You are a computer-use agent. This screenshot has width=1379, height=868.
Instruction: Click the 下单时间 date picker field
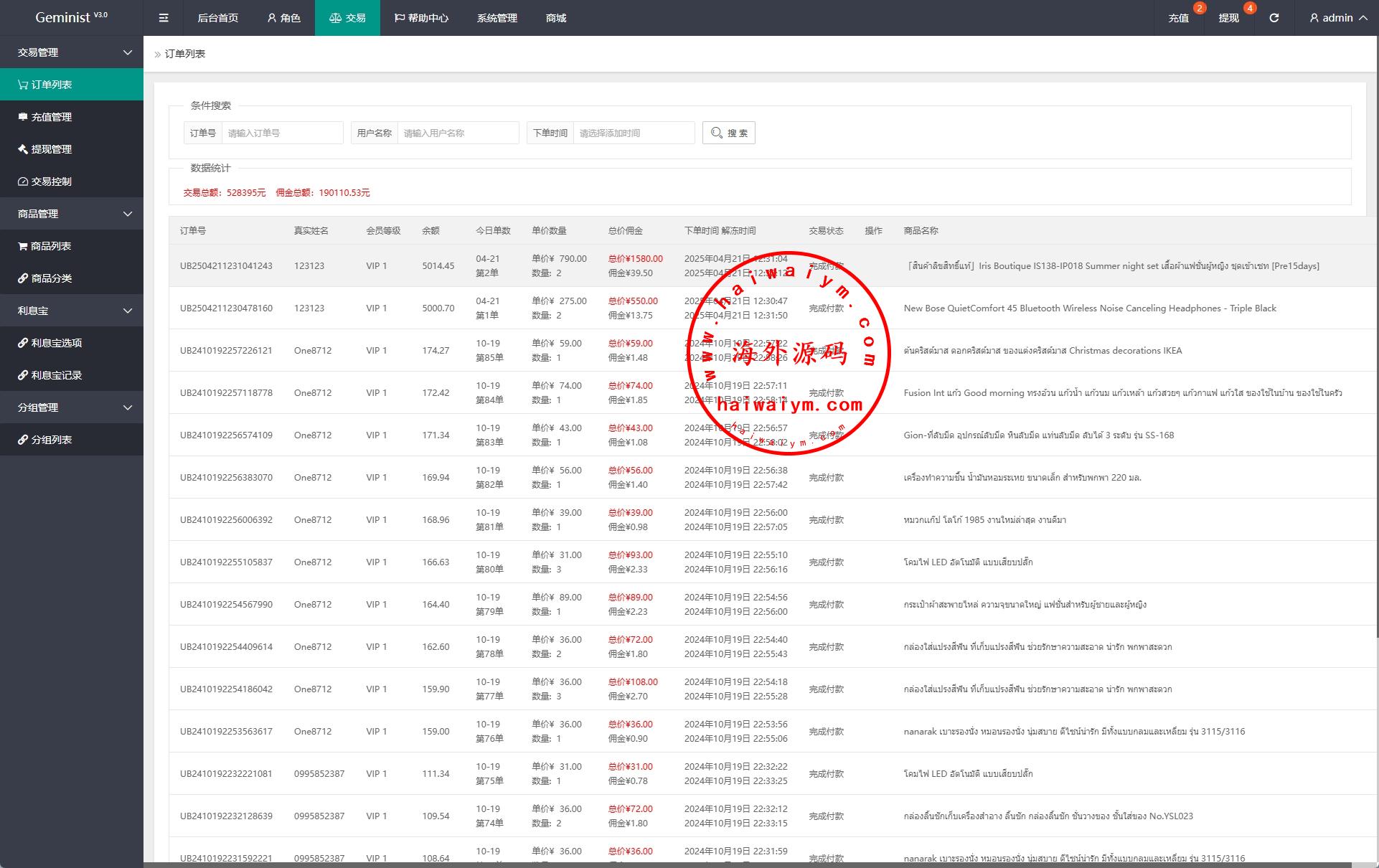click(x=633, y=133)
